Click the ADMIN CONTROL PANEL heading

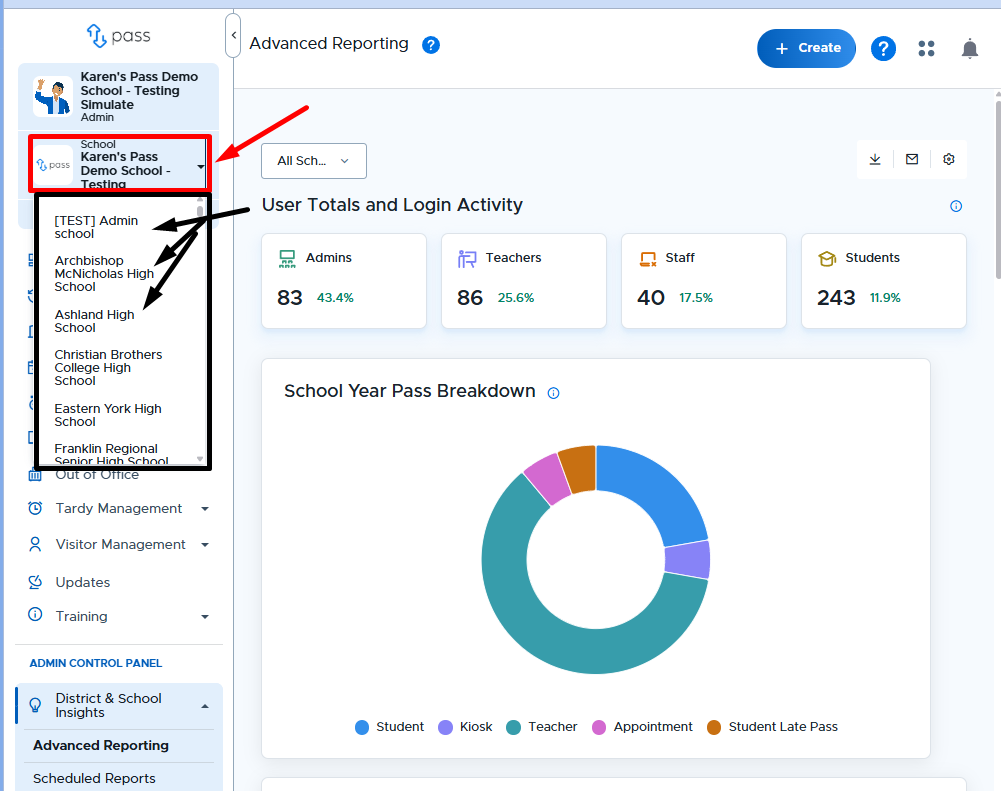(x=96, y=663)
